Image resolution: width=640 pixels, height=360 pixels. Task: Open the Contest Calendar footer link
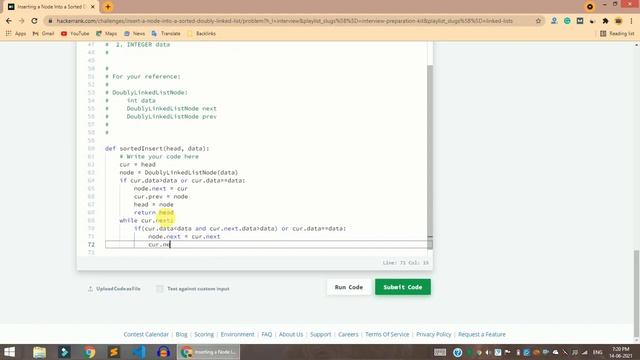[x=146, y=334]
